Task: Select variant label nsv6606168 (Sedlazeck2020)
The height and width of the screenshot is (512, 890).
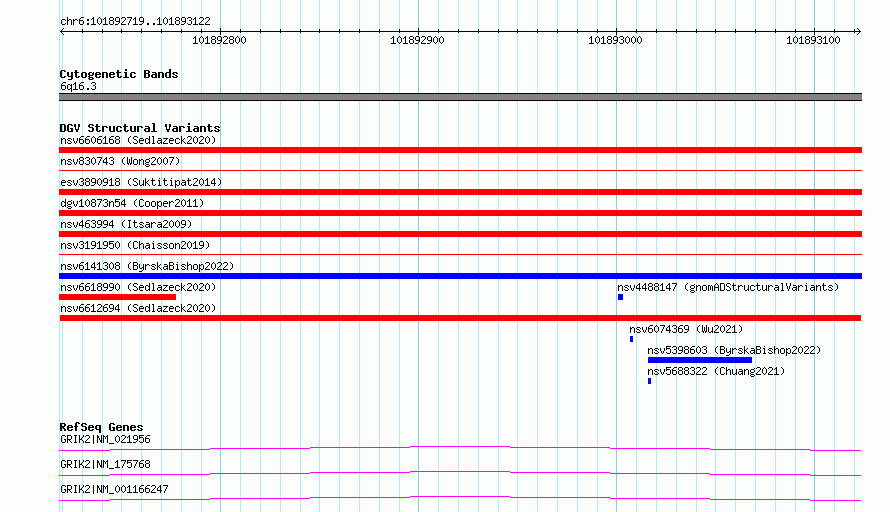Action: coord(138,140)
